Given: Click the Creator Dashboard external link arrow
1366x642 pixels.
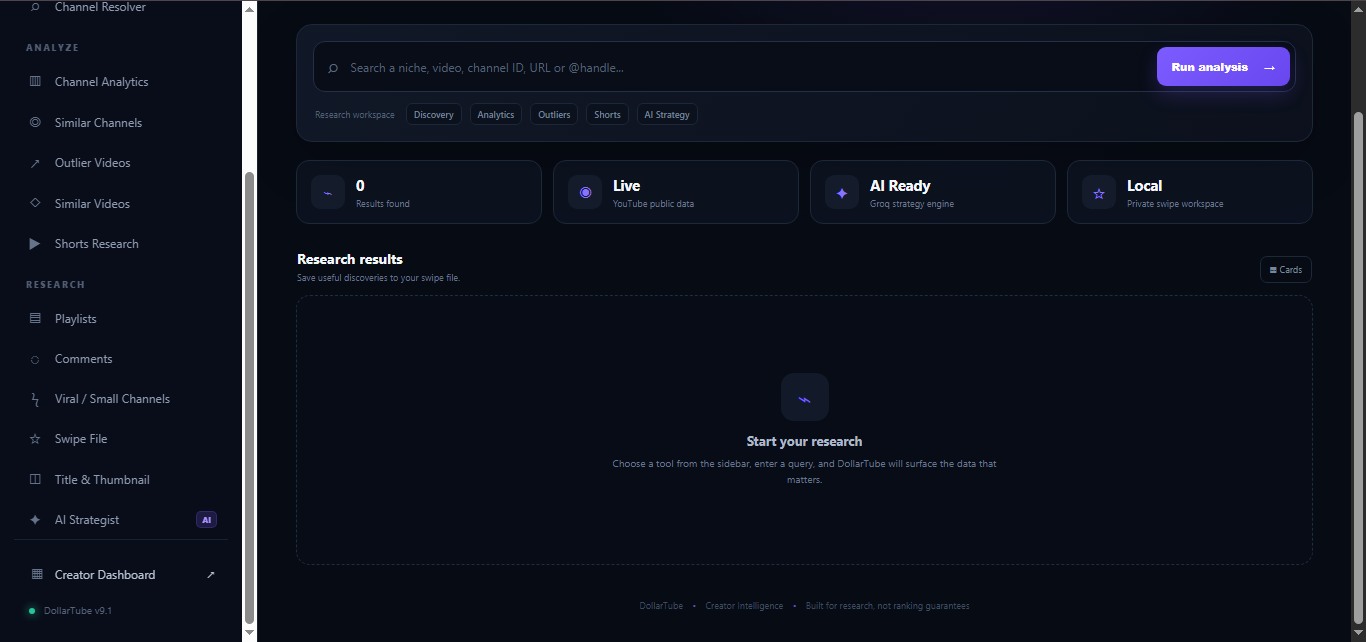Looking at the screenshot, I should (x=211, y=575).
